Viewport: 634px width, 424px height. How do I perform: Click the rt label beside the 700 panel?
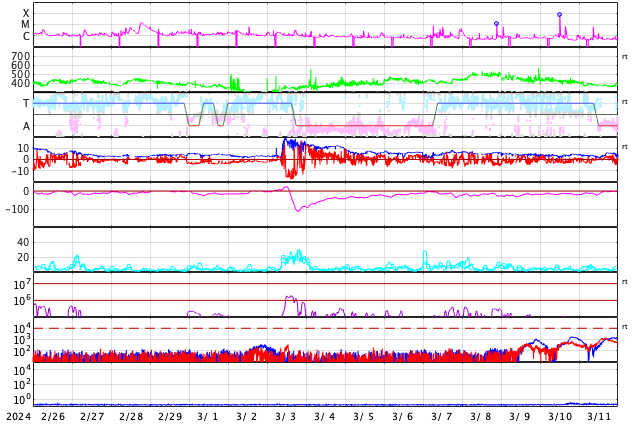point(625,57)
